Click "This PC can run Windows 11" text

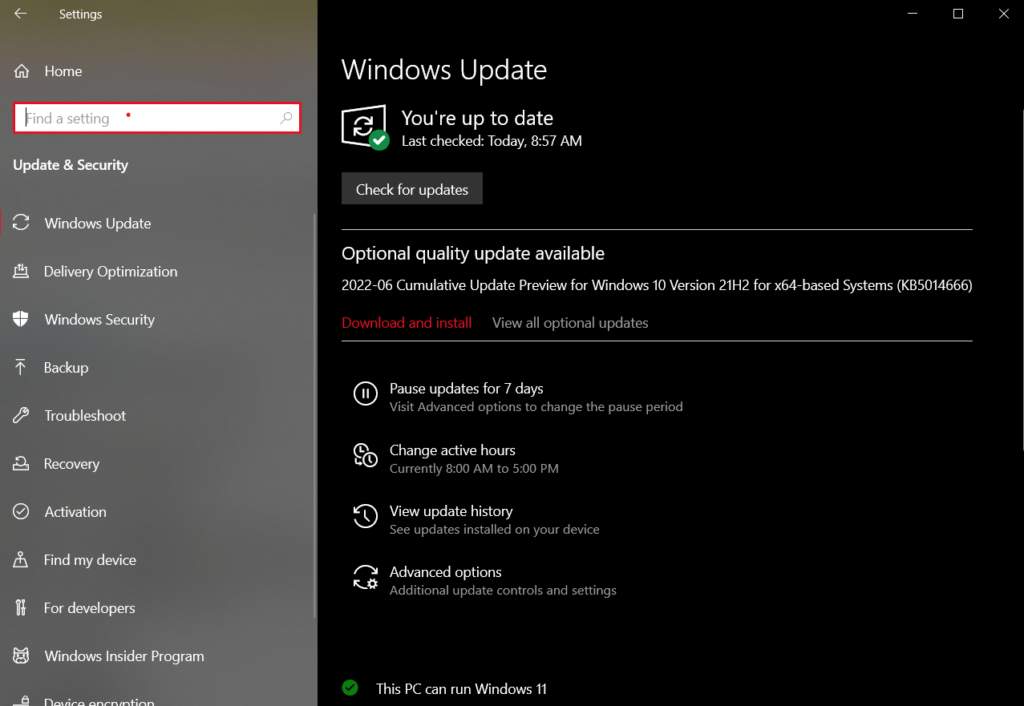click(461, 688)
